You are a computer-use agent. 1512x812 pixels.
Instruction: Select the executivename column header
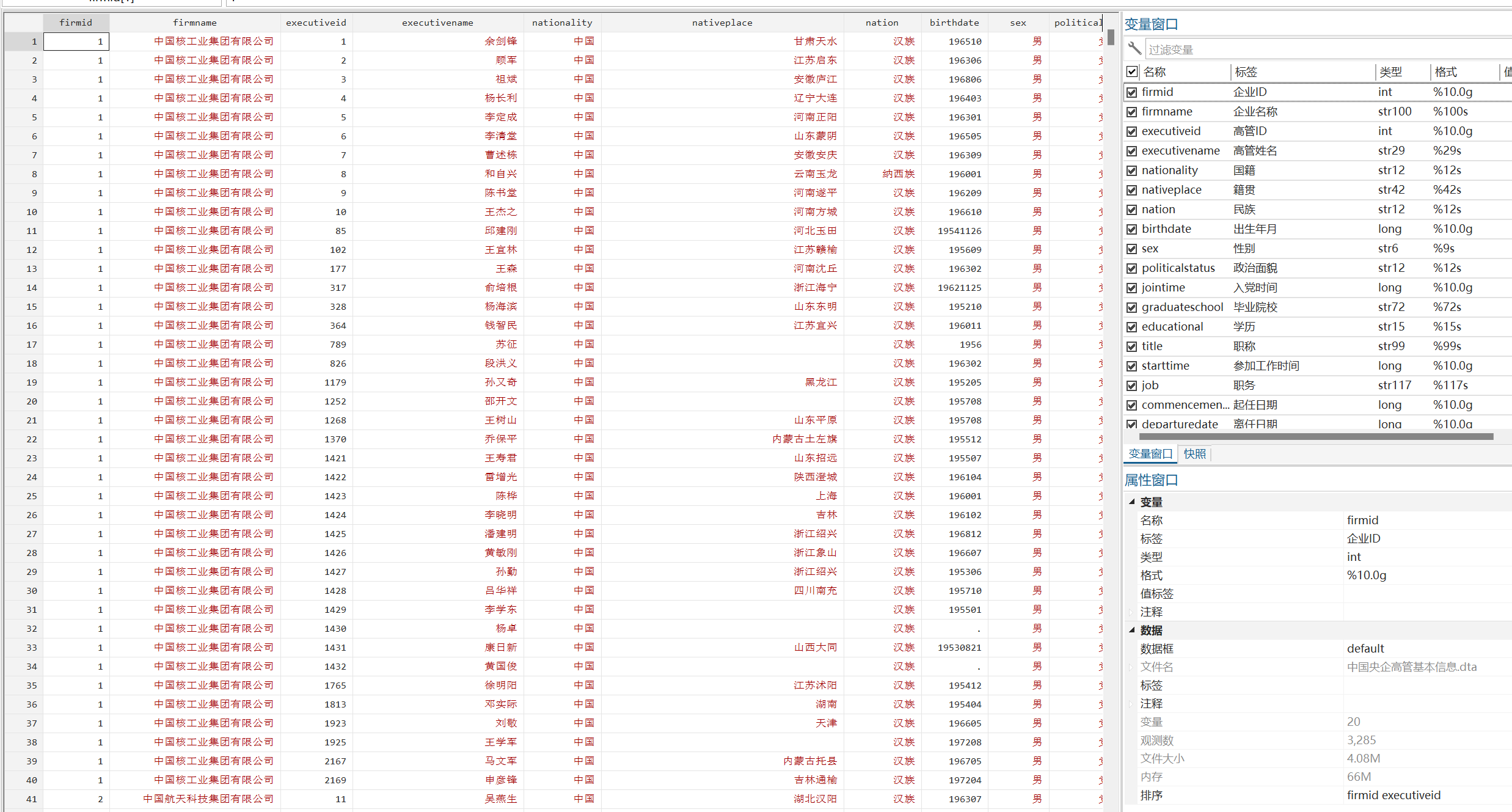pyautogui.click(x=437, y=23)
